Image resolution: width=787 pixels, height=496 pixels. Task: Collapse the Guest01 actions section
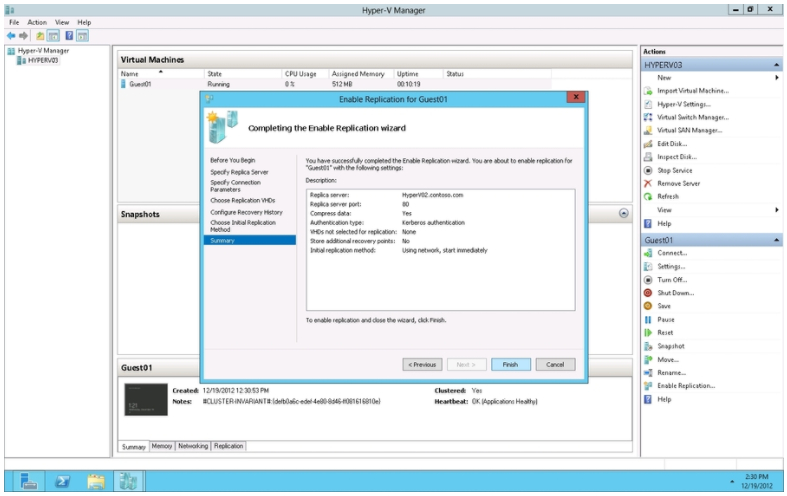(x=776, y=240)
